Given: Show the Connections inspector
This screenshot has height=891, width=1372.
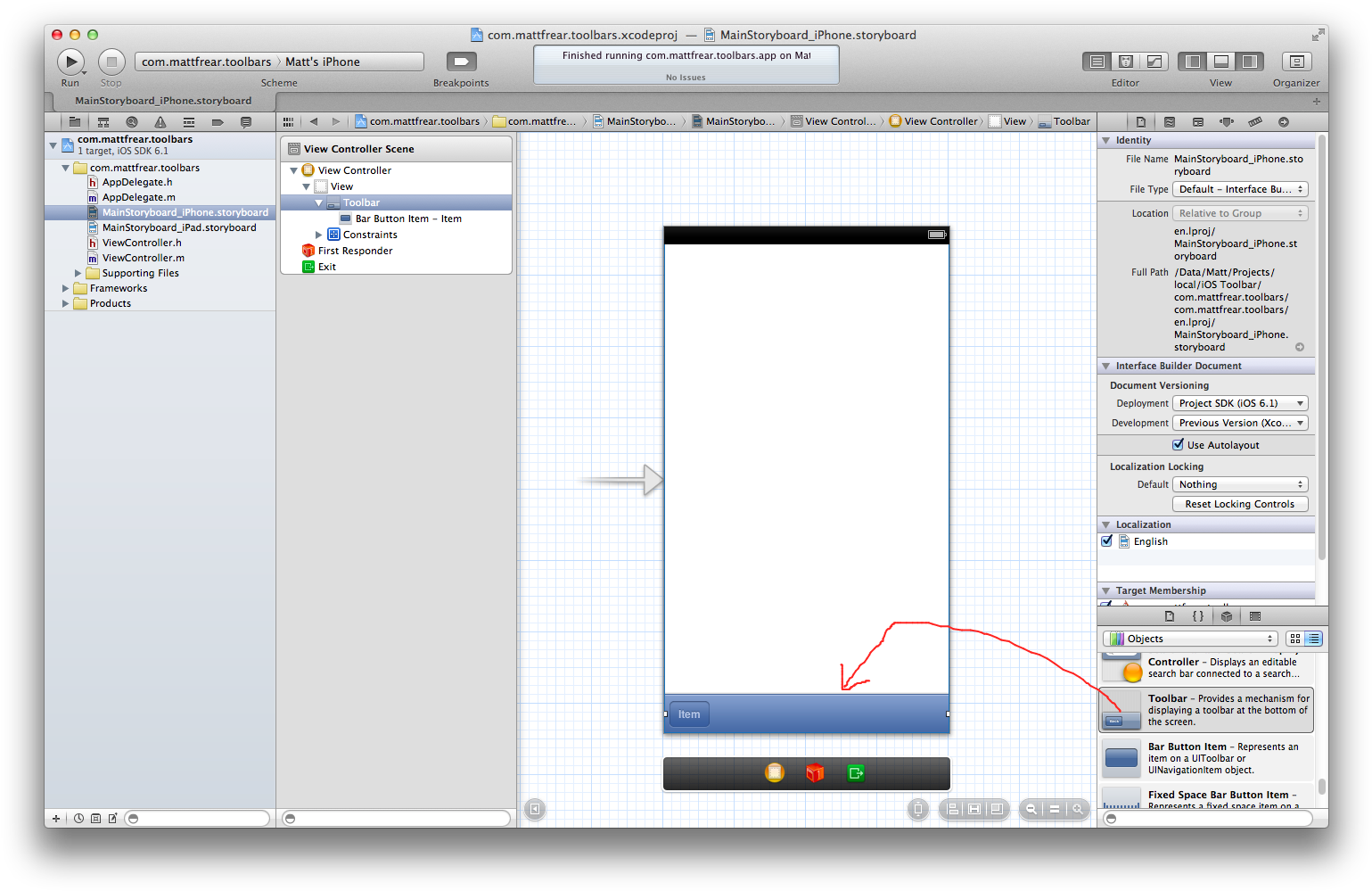Looking at the screenshot, I should tap(1285, 121).
